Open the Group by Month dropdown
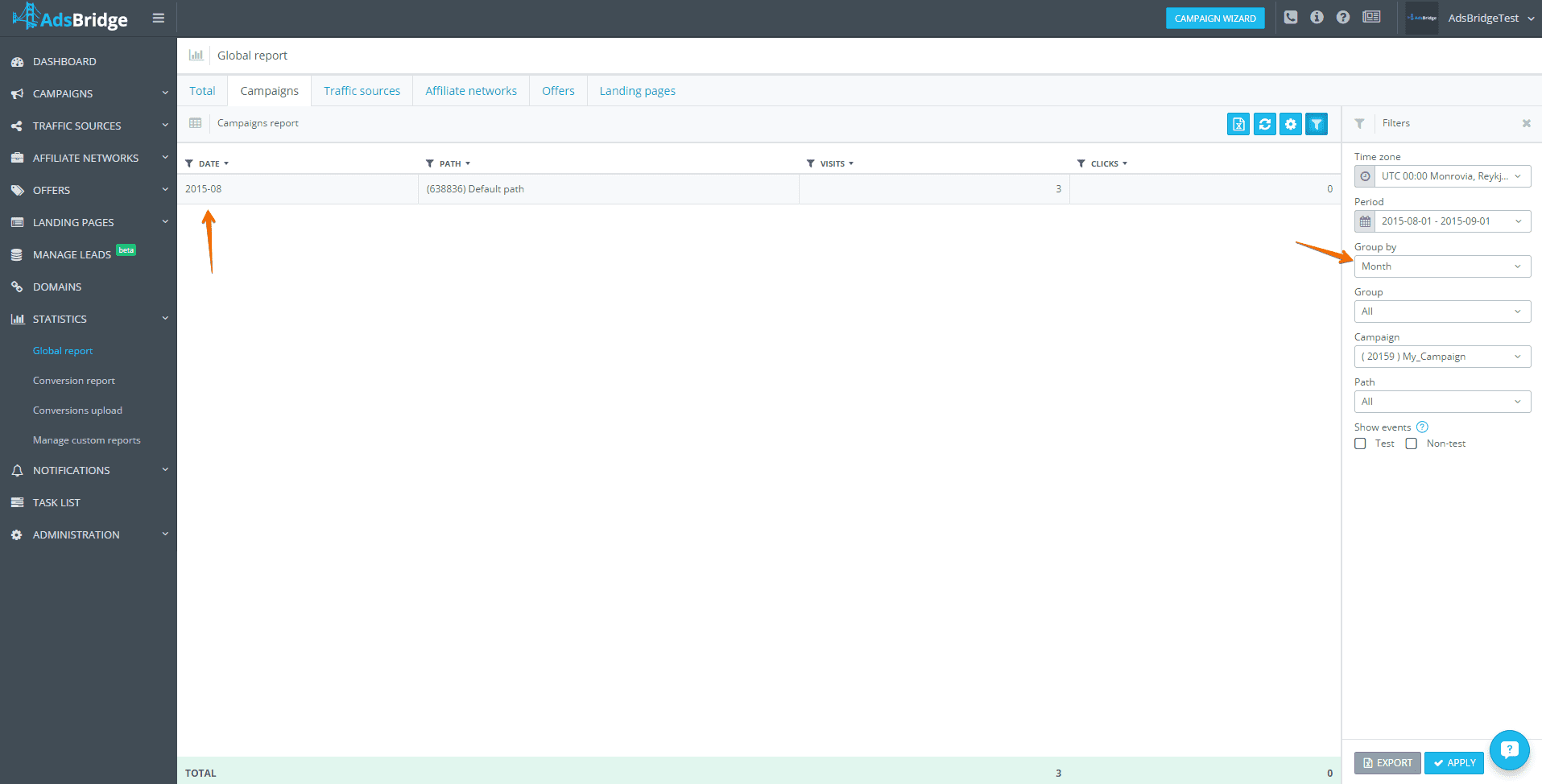This screenshot has width=1542, height=784. [x=1442, y=266]
